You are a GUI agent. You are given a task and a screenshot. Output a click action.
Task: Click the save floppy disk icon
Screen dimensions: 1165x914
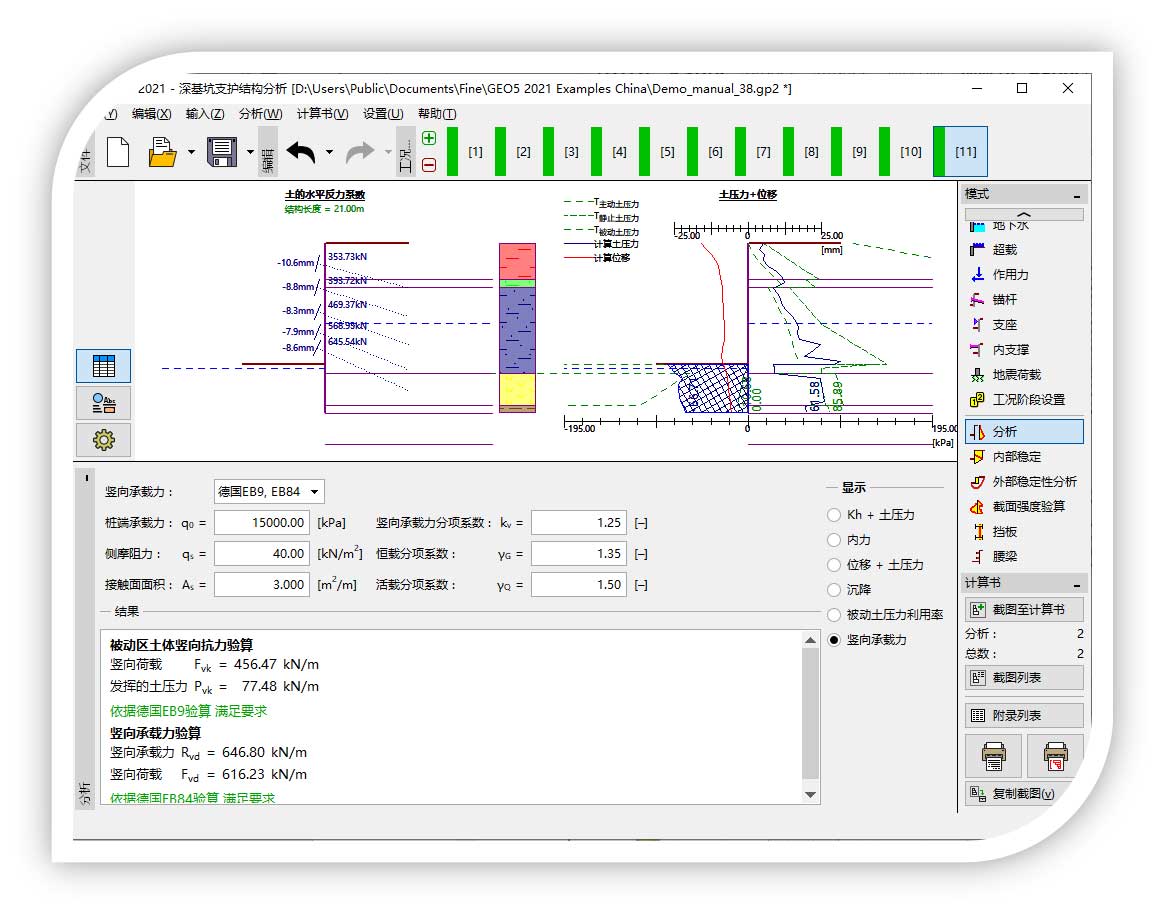coord(221,152)
